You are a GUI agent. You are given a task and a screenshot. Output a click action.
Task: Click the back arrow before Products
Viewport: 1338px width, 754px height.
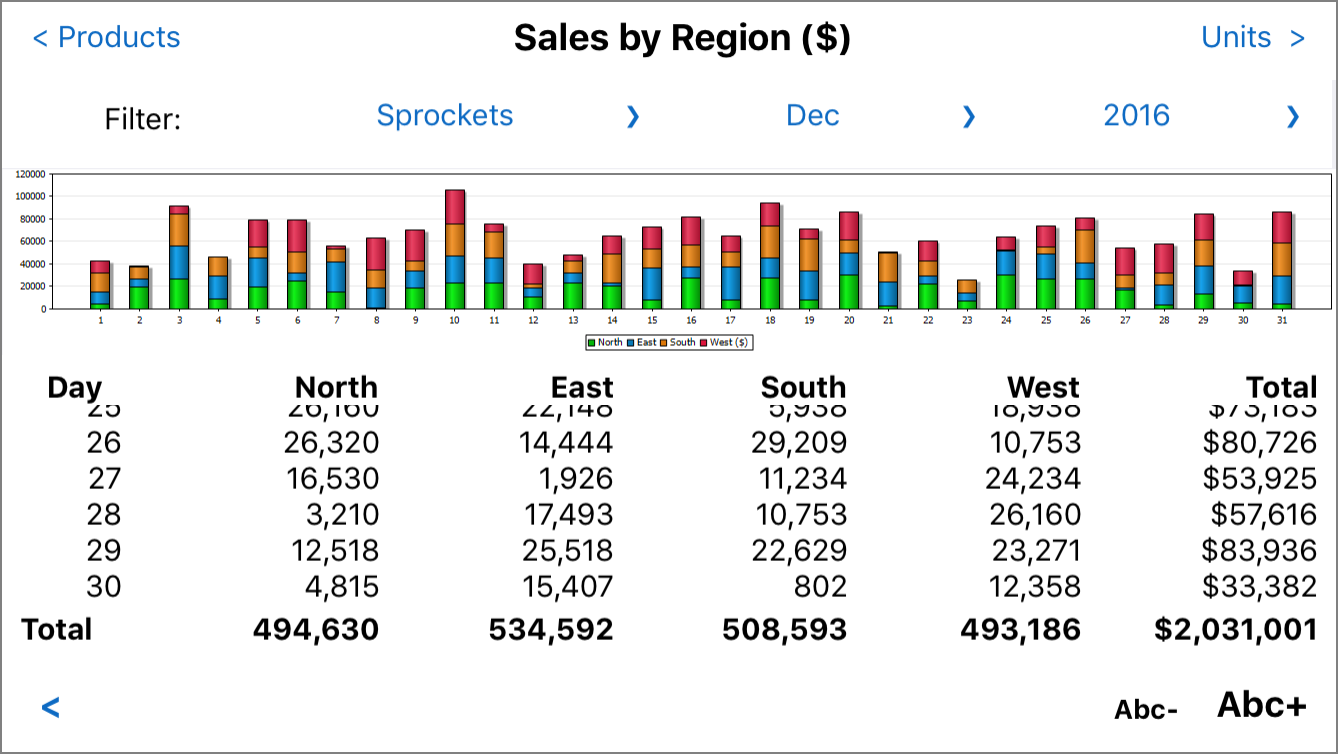[x=38, y=38]
